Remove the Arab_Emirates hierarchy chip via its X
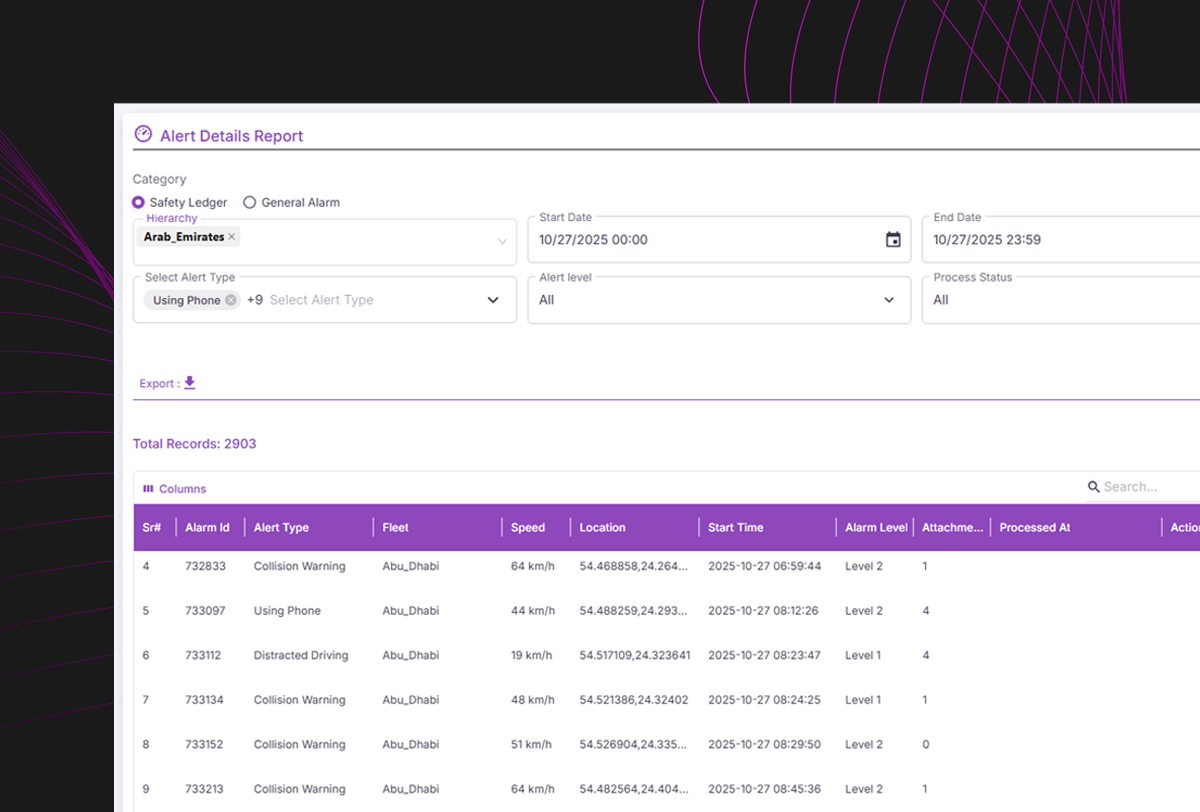 click(x=230, y=236)
